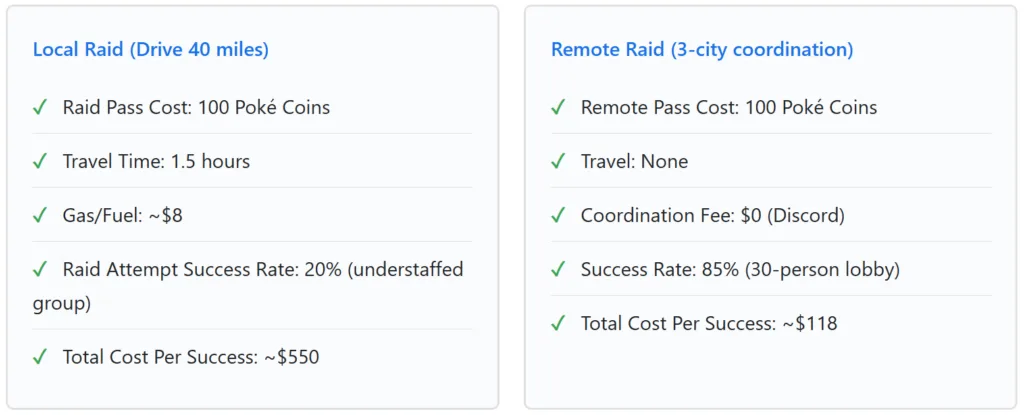Select the Raid Pass Cost: 100 Poké Coins text
Screen dimensions: 1024x415
(196, 108)
